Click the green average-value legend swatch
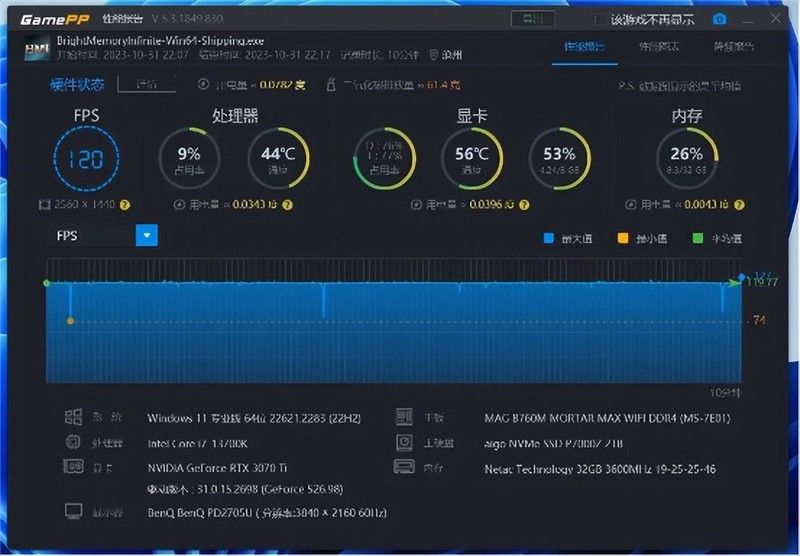800x556 pixels. coord(698,238)
